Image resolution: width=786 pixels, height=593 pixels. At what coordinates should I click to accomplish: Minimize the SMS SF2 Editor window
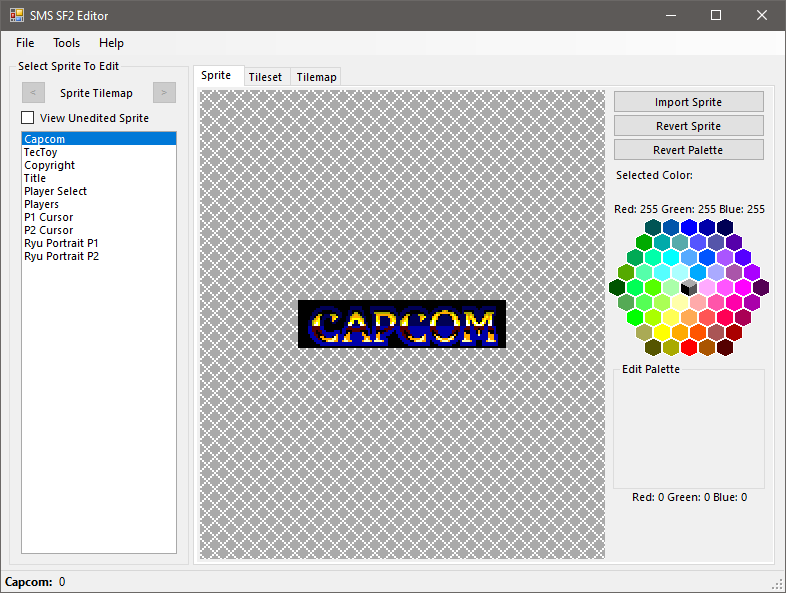click(x=671, y=16)
